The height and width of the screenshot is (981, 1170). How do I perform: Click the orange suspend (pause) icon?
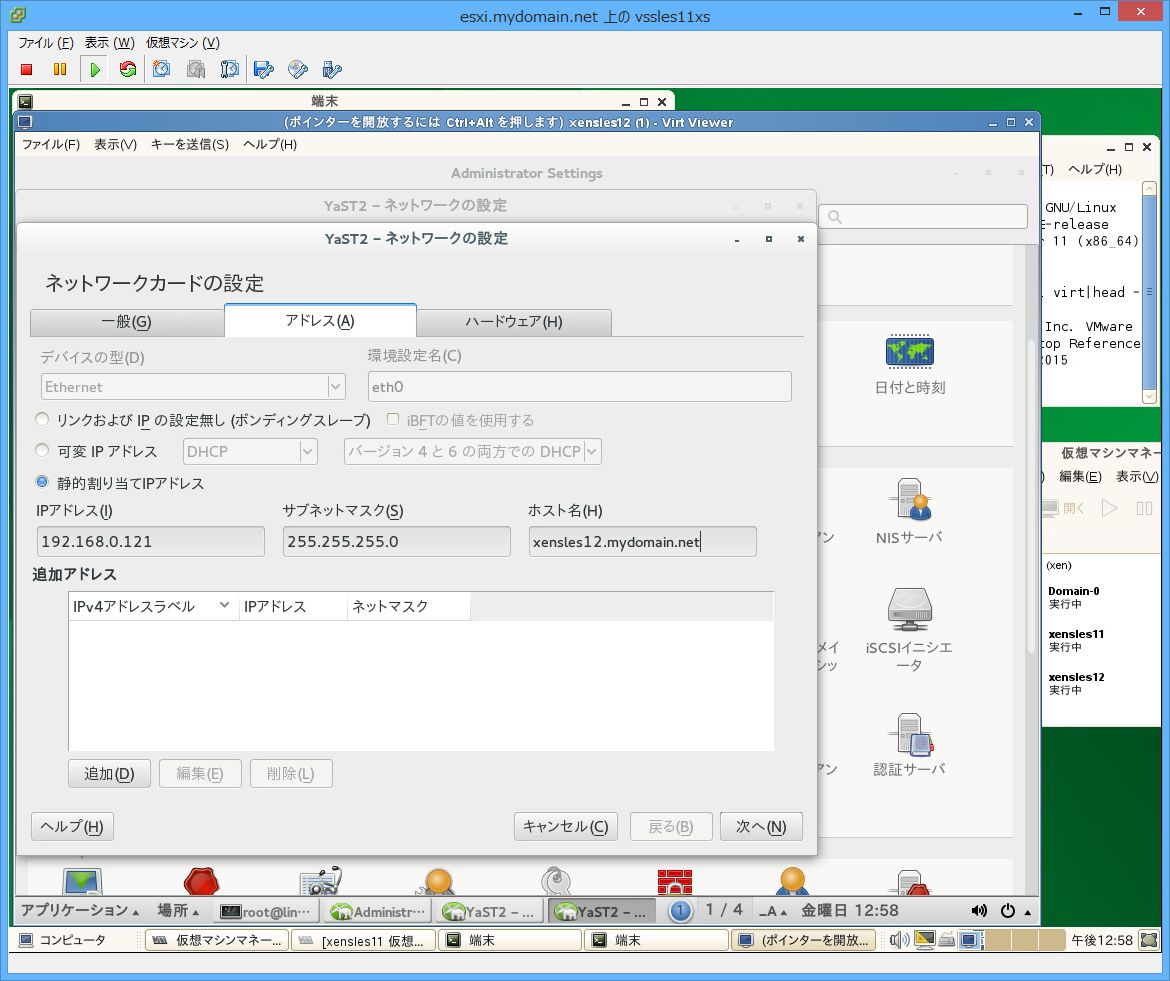point(60,69)
